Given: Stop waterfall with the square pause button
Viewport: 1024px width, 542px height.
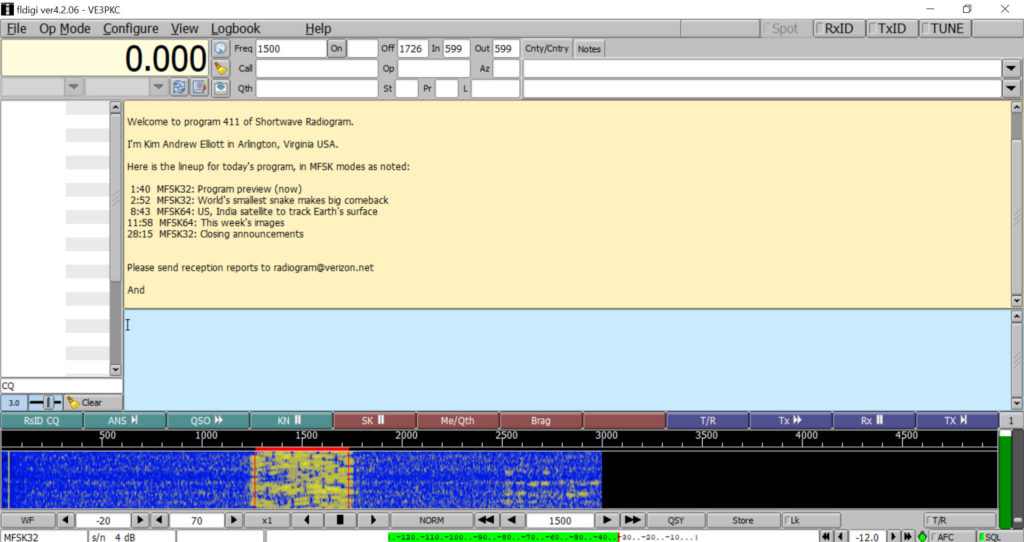Looking at the screenshot, I should [340, 520].
